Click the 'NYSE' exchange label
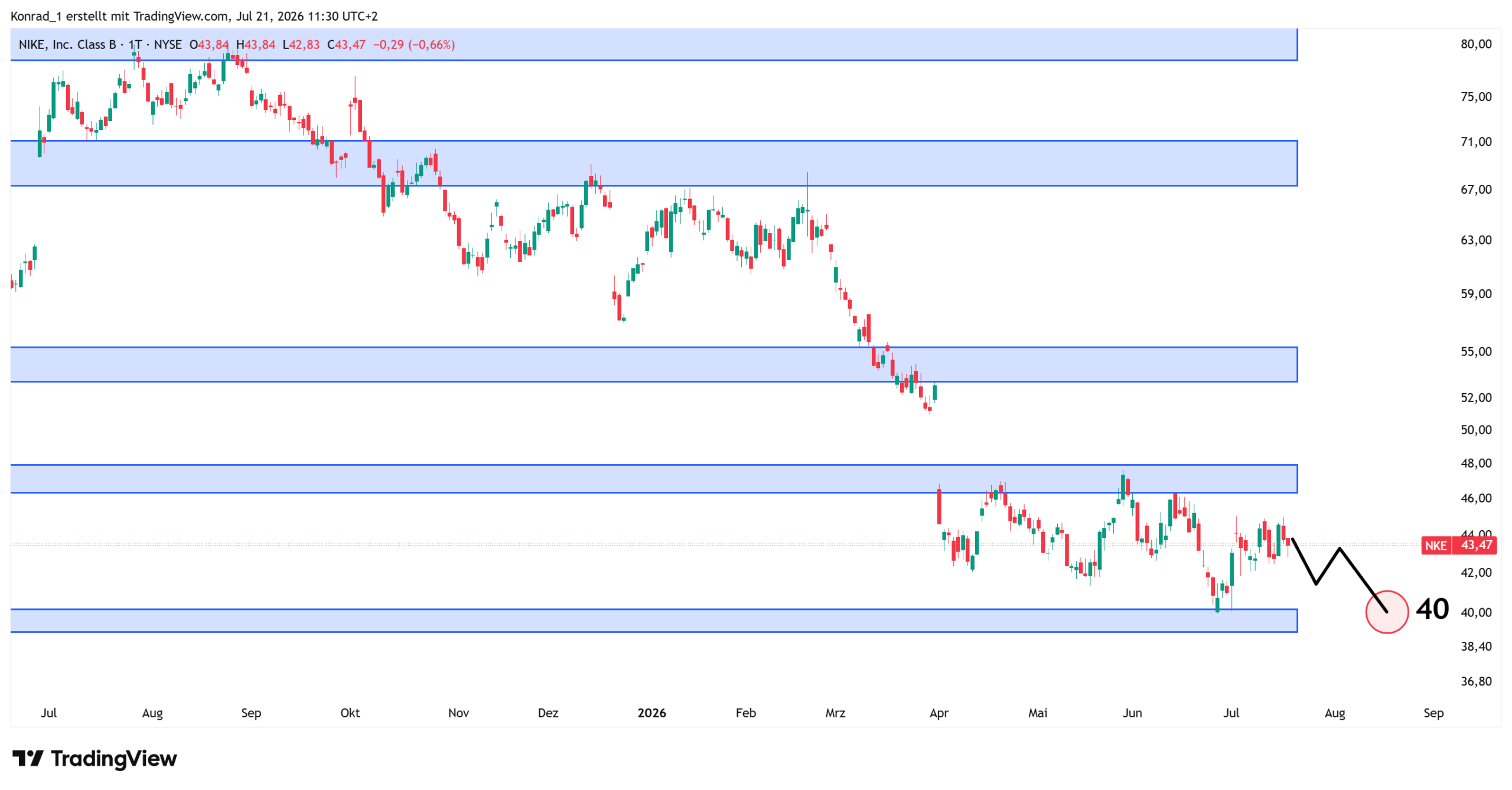The width and height of the screenshot is (1512, 790). pyautogui.click(x=168, y=45)
